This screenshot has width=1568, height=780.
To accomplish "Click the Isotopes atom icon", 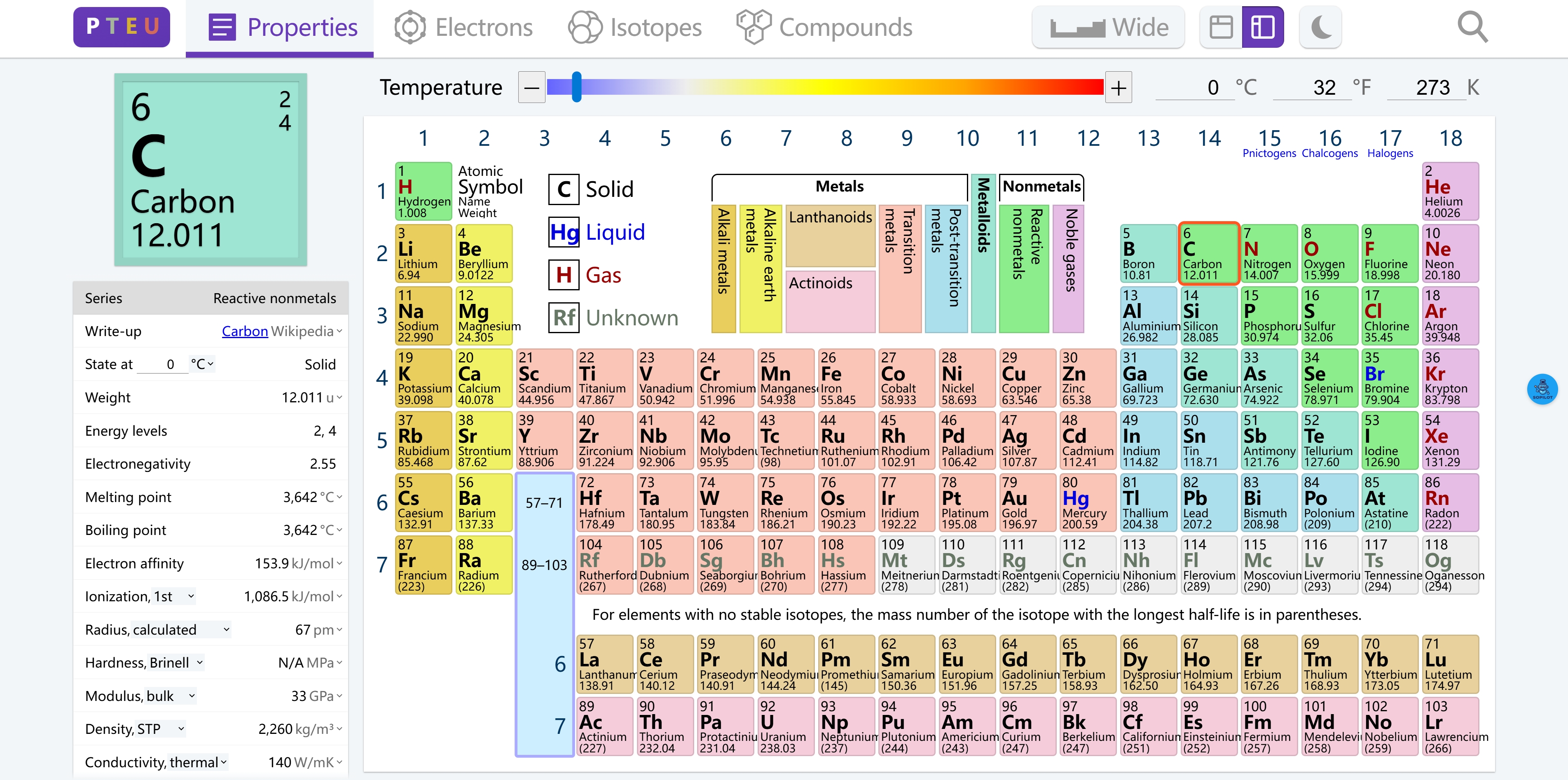I will click(585, 27).
